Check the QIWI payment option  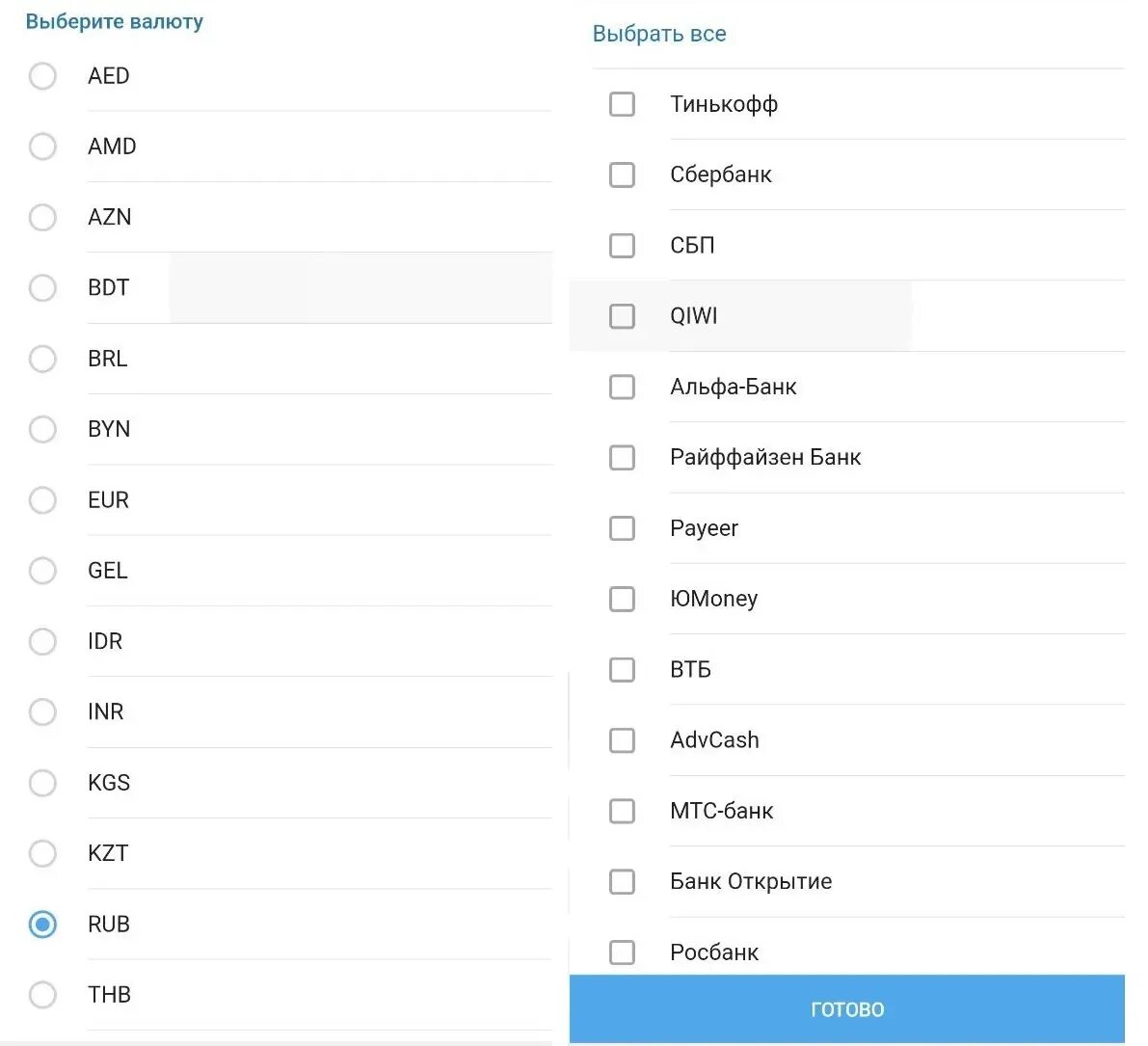[623, 316]
